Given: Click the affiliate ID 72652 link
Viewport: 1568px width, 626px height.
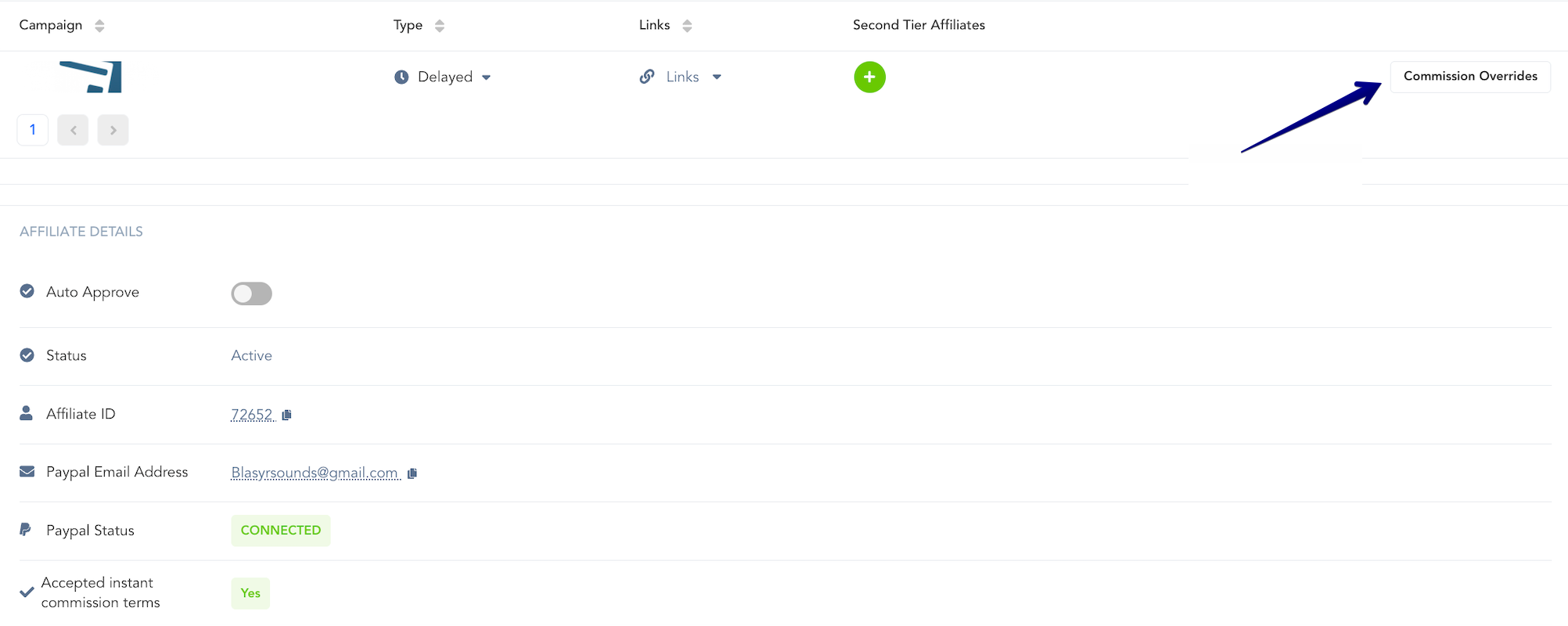Looking at the screenshot, I should click(252, 415).
